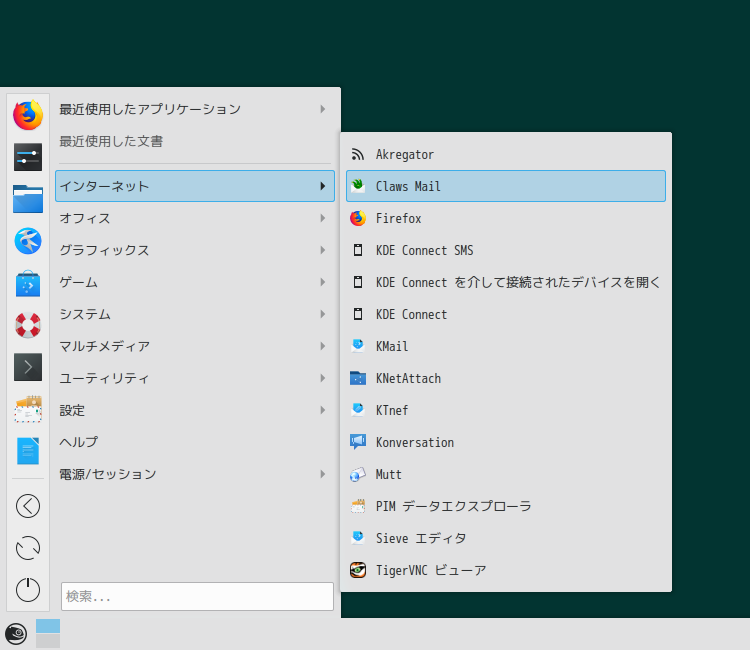This screenshot has width=750, height=650.
Task: Choose the オフィス category label
Action: (x=85, y=218)
